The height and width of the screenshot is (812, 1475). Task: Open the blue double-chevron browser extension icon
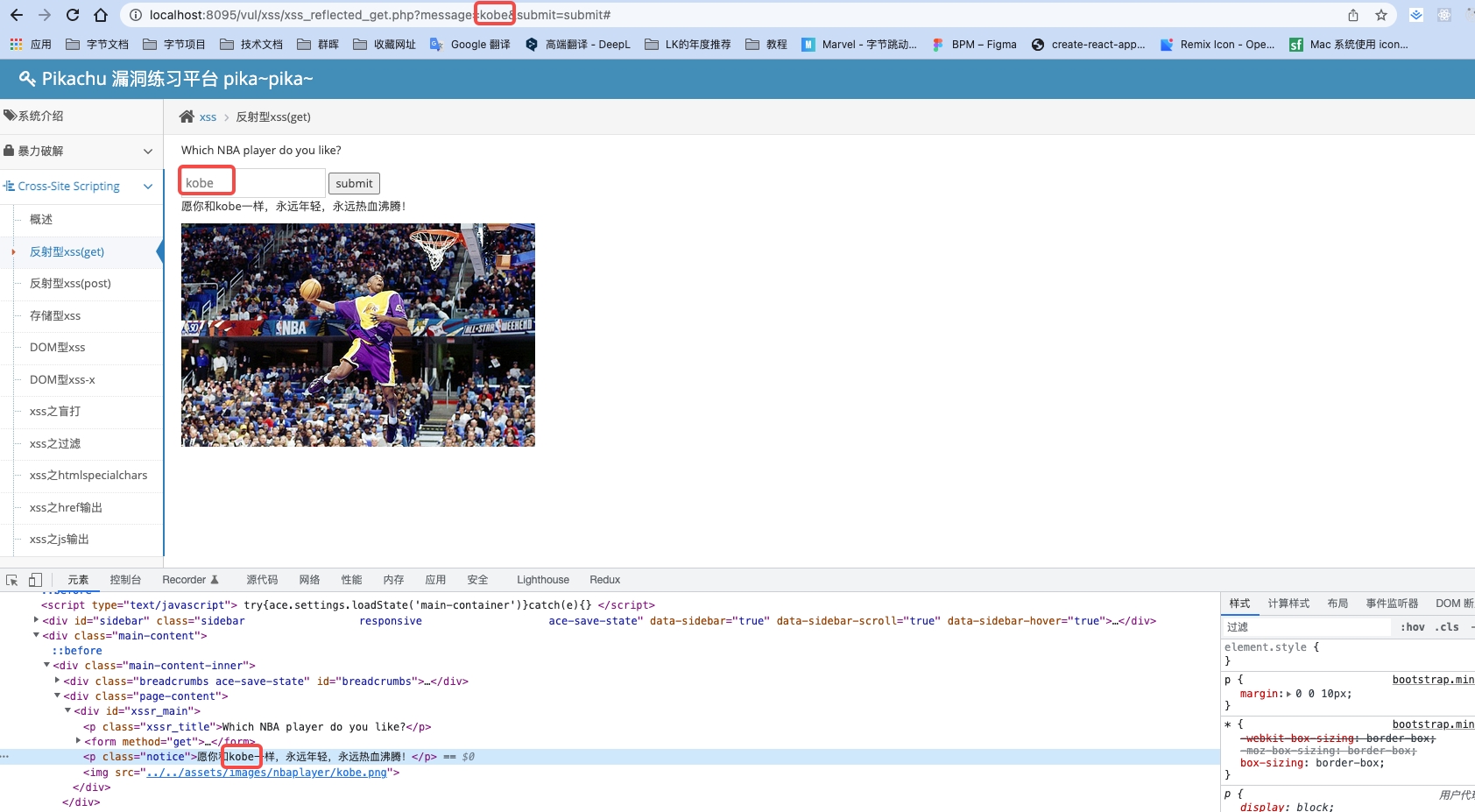[1416, 15]
